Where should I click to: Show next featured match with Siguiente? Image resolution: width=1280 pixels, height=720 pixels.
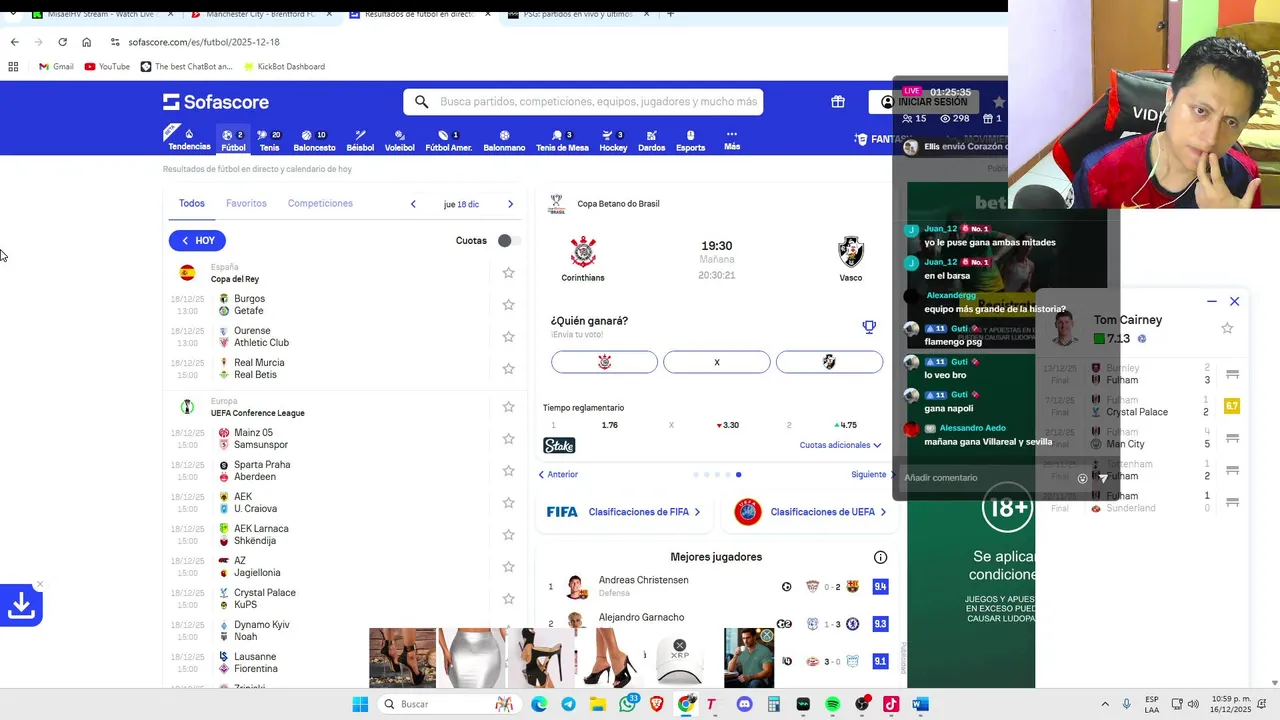click(873, 474)
